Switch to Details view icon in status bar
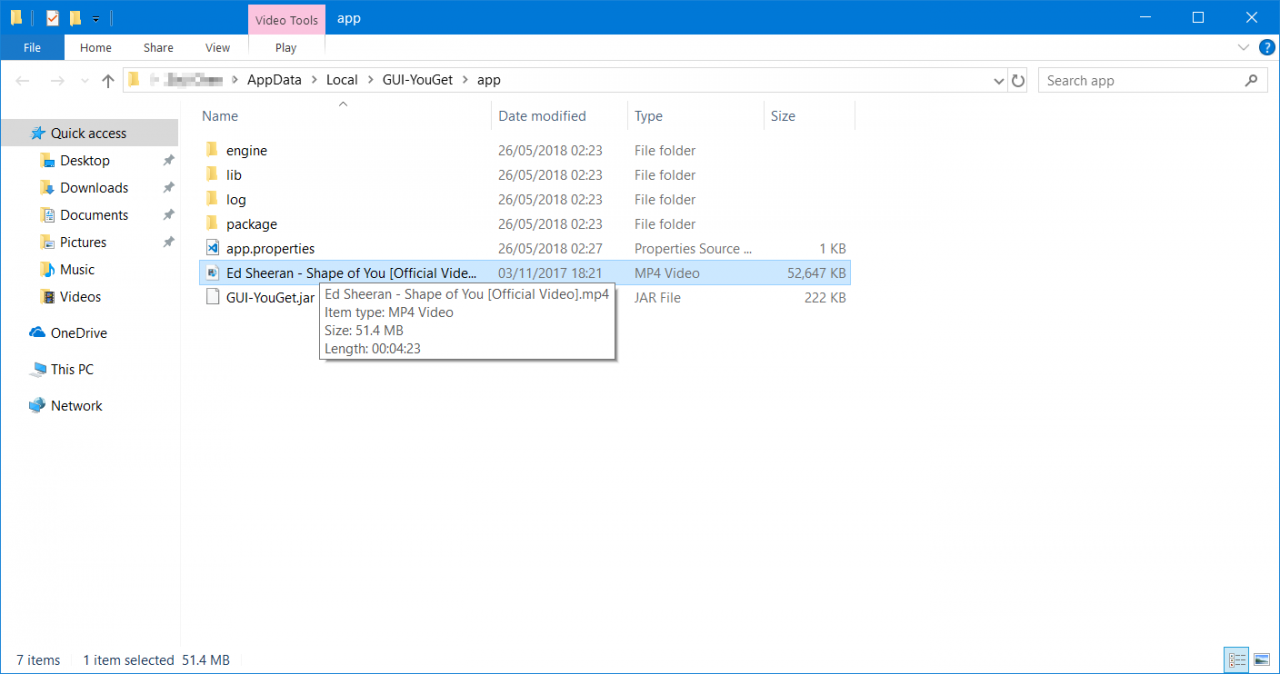 (x=1237, y=660)
